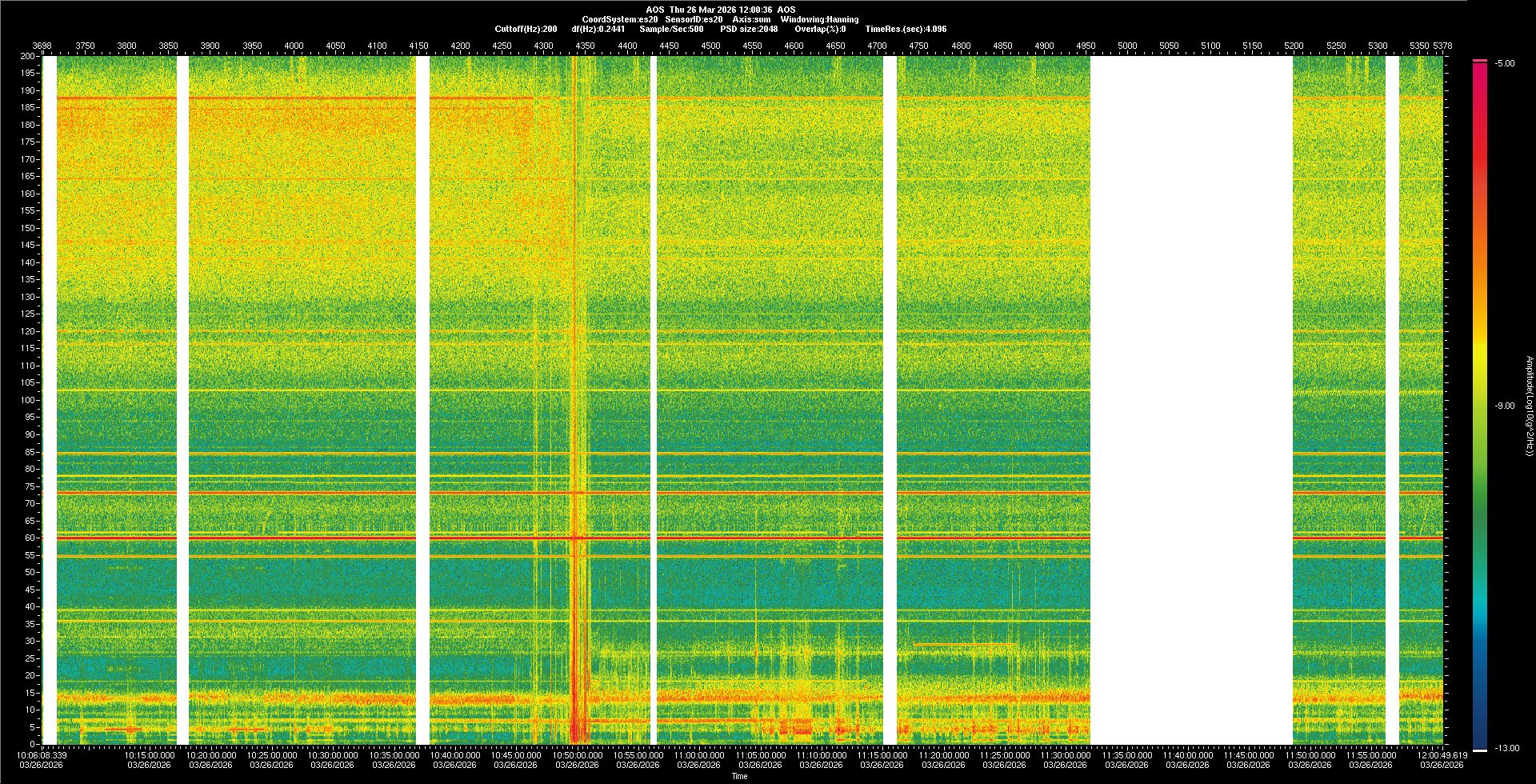
Task: Click the -13.00 bottom colorbar label
Action: [x=1506, y=748]
